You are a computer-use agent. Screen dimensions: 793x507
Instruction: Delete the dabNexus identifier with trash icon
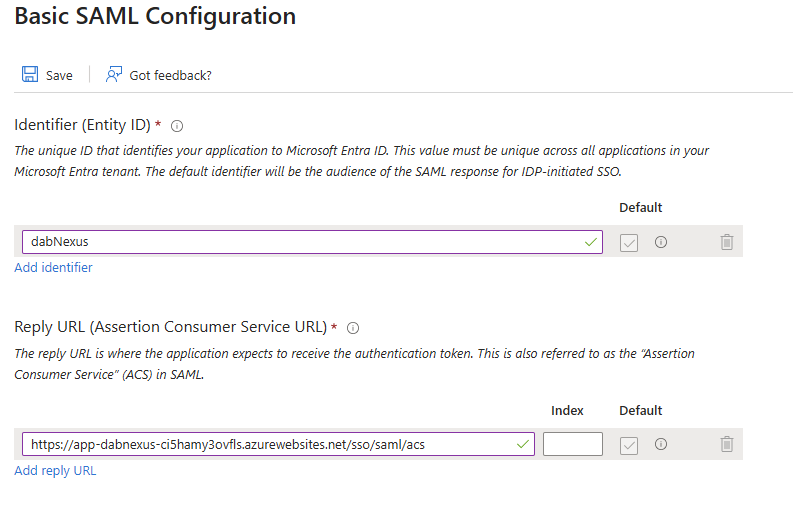coord(727,242)
